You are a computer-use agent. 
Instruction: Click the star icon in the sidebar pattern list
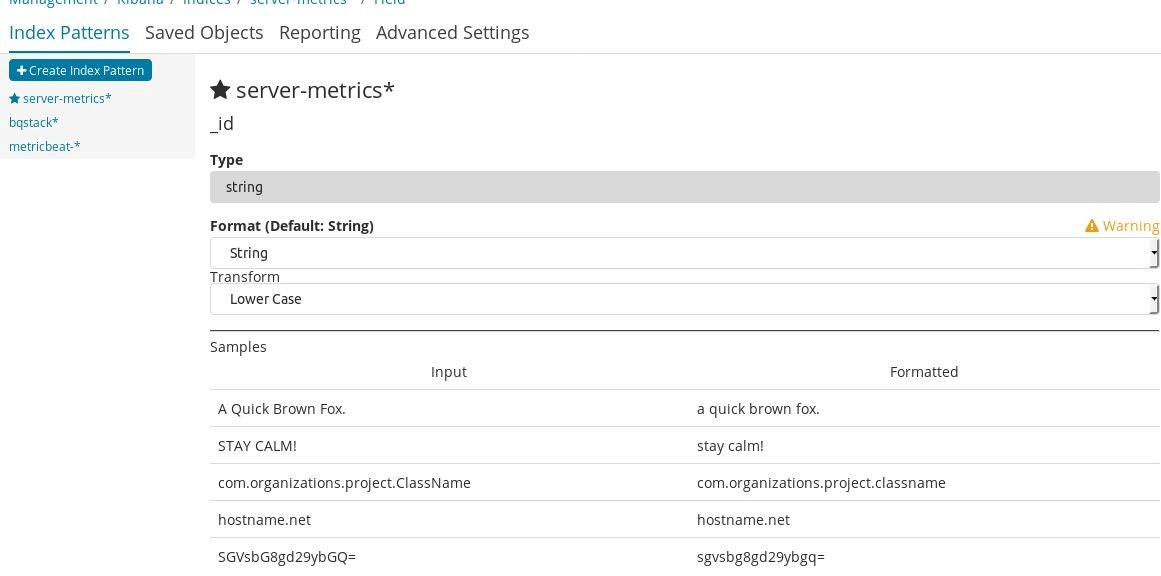tap(14, 99)
